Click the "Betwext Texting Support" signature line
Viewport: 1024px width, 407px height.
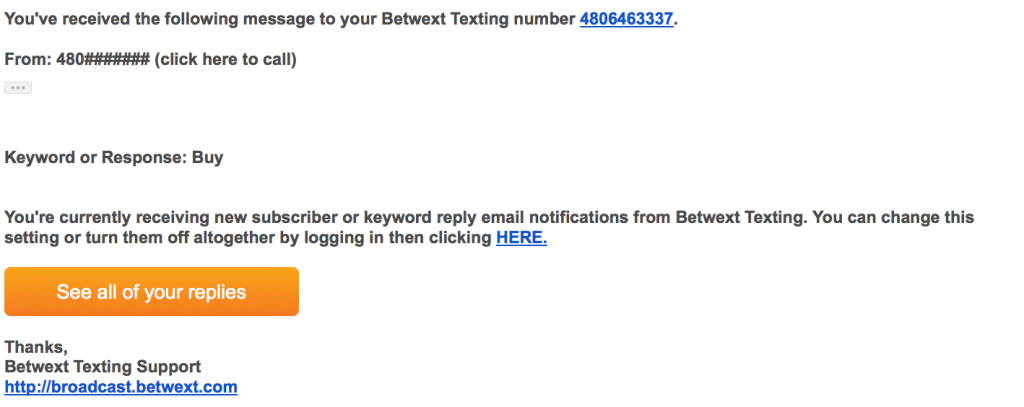coord(103,366)
